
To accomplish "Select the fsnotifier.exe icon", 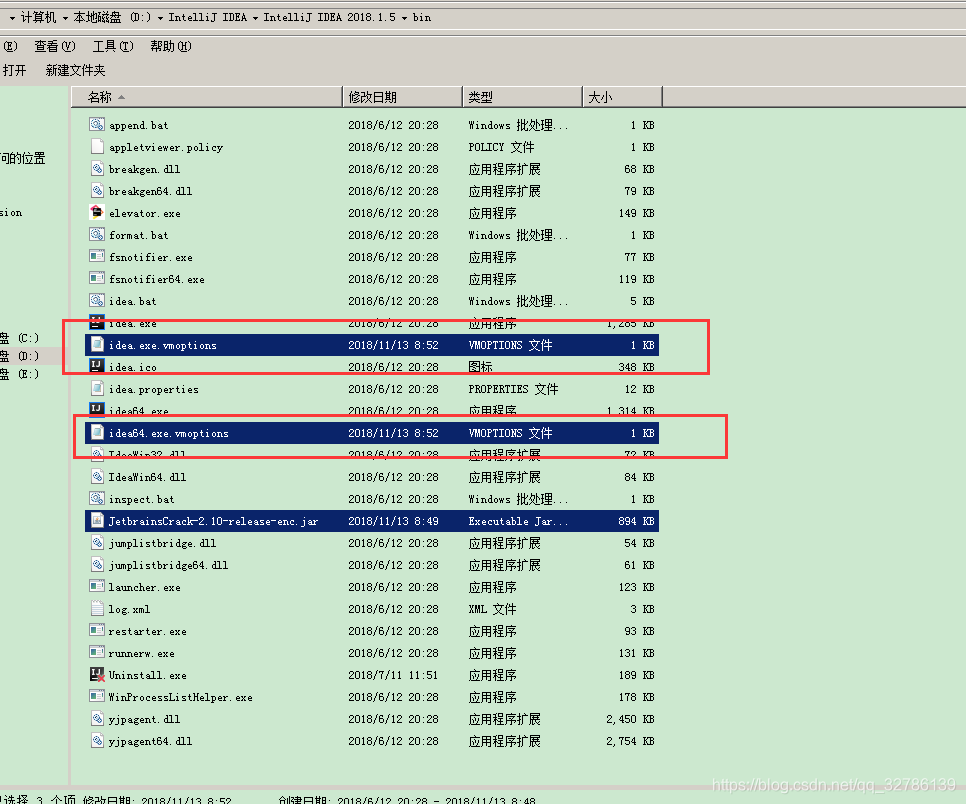I will coord(97,257).
